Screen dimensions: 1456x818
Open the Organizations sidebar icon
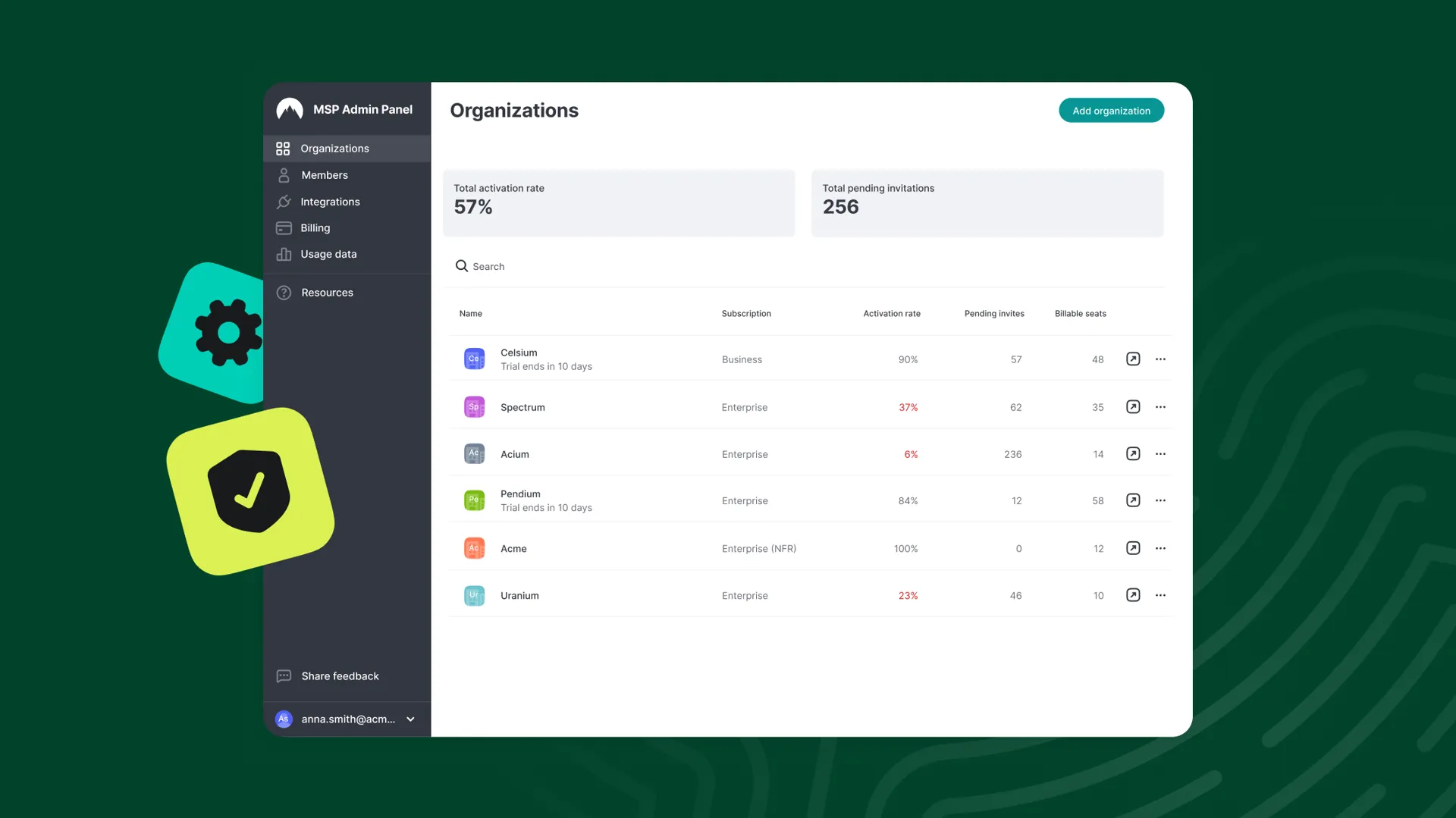click(283, 148)
